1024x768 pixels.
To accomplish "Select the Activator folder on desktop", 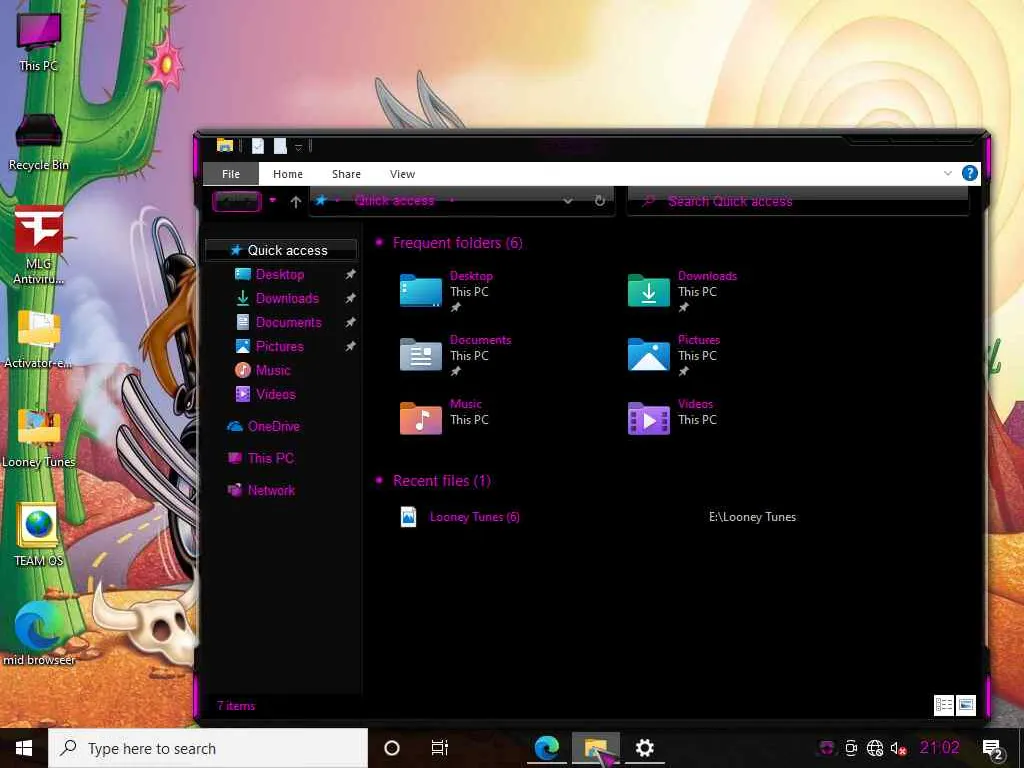I will click(x=39, y=339).
